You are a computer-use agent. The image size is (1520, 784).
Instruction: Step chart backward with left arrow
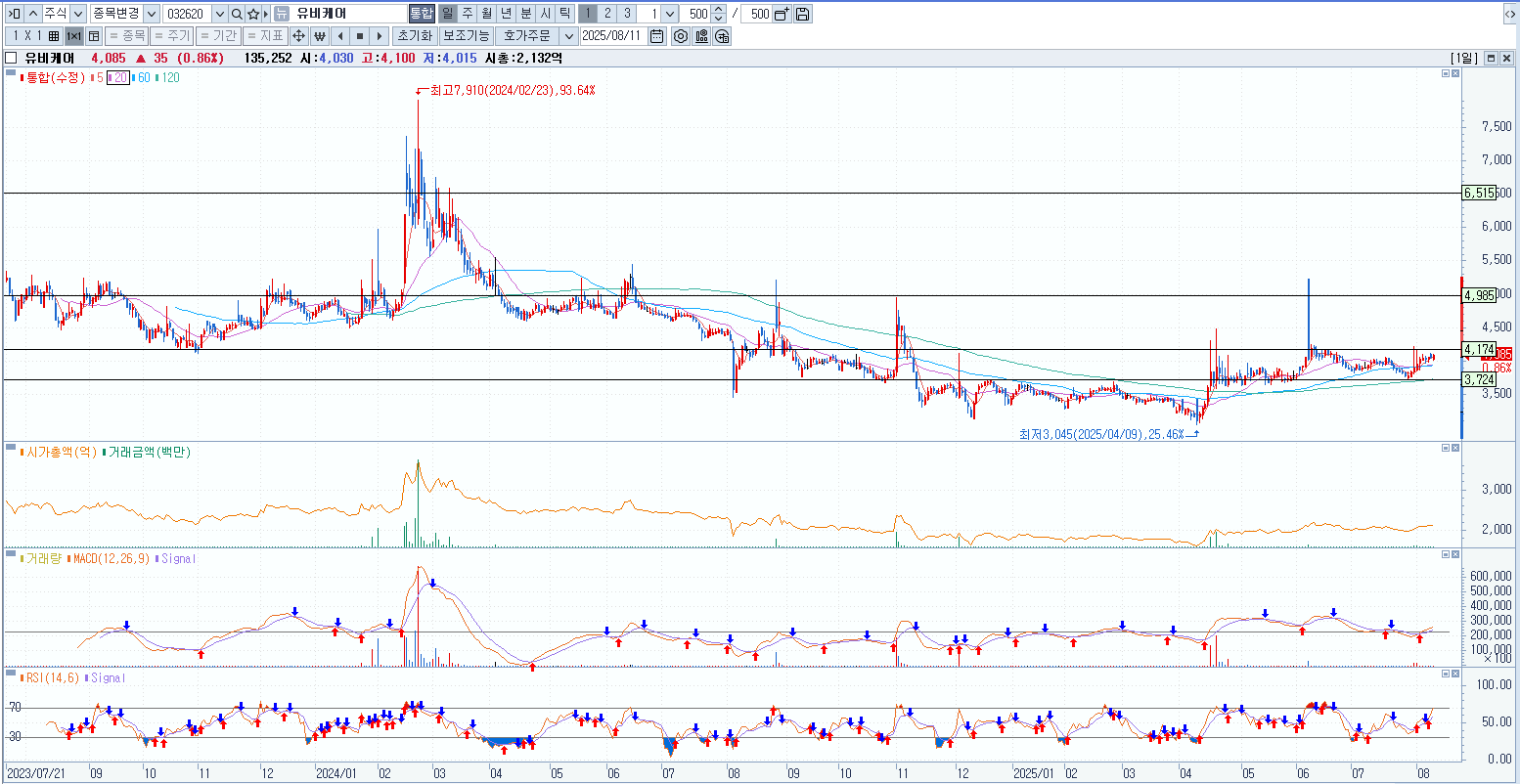tap(339, 36)
